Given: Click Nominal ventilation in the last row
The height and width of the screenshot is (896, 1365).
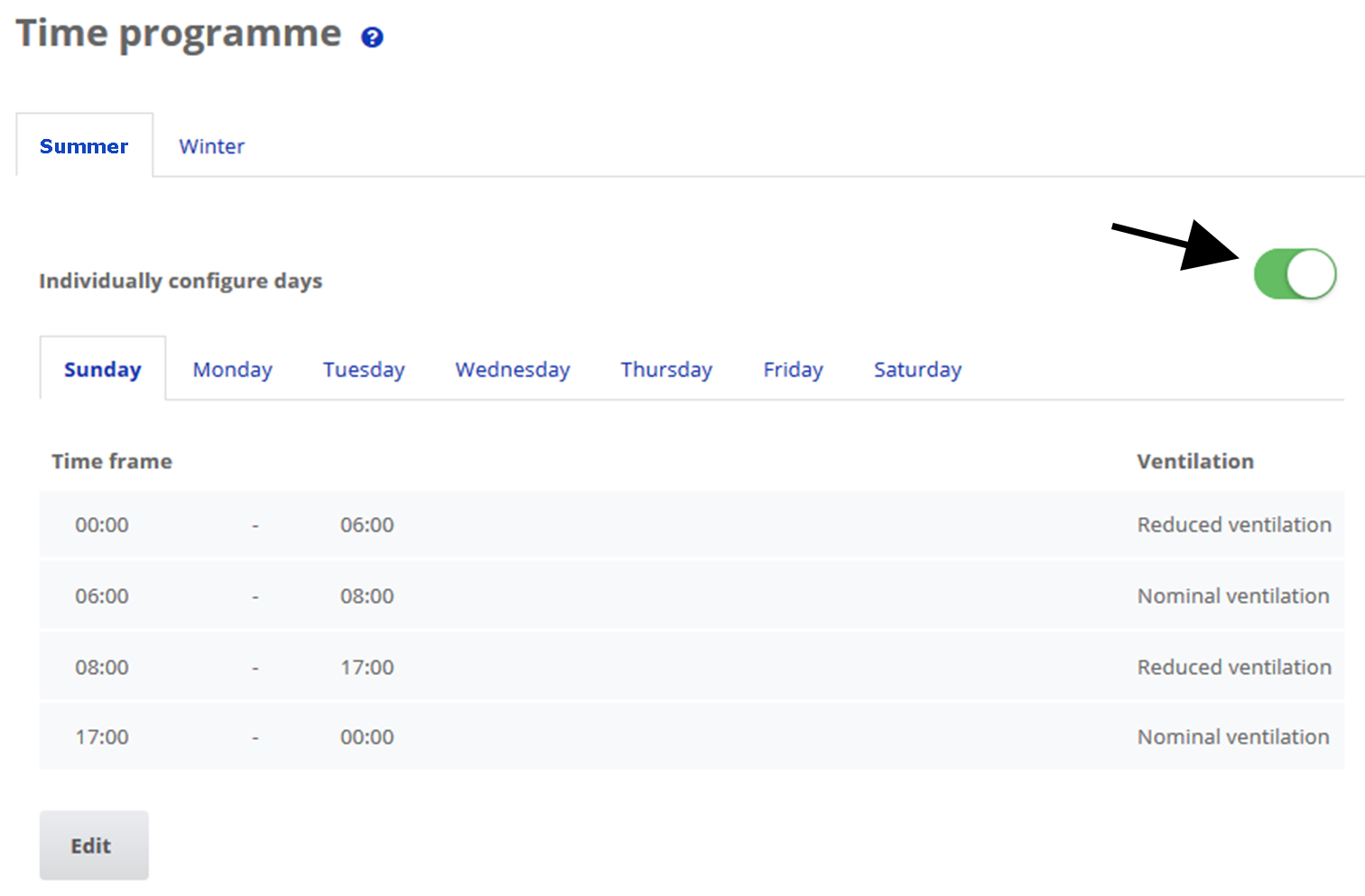Looking at the screenshot, I should pos(1232,736).
